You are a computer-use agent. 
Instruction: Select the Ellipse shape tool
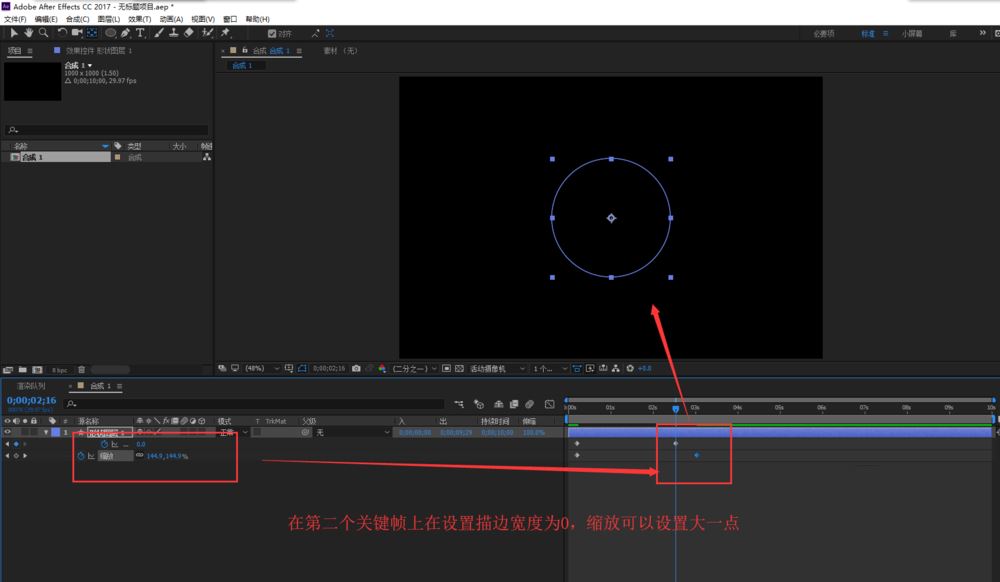(x=110, y=33)
